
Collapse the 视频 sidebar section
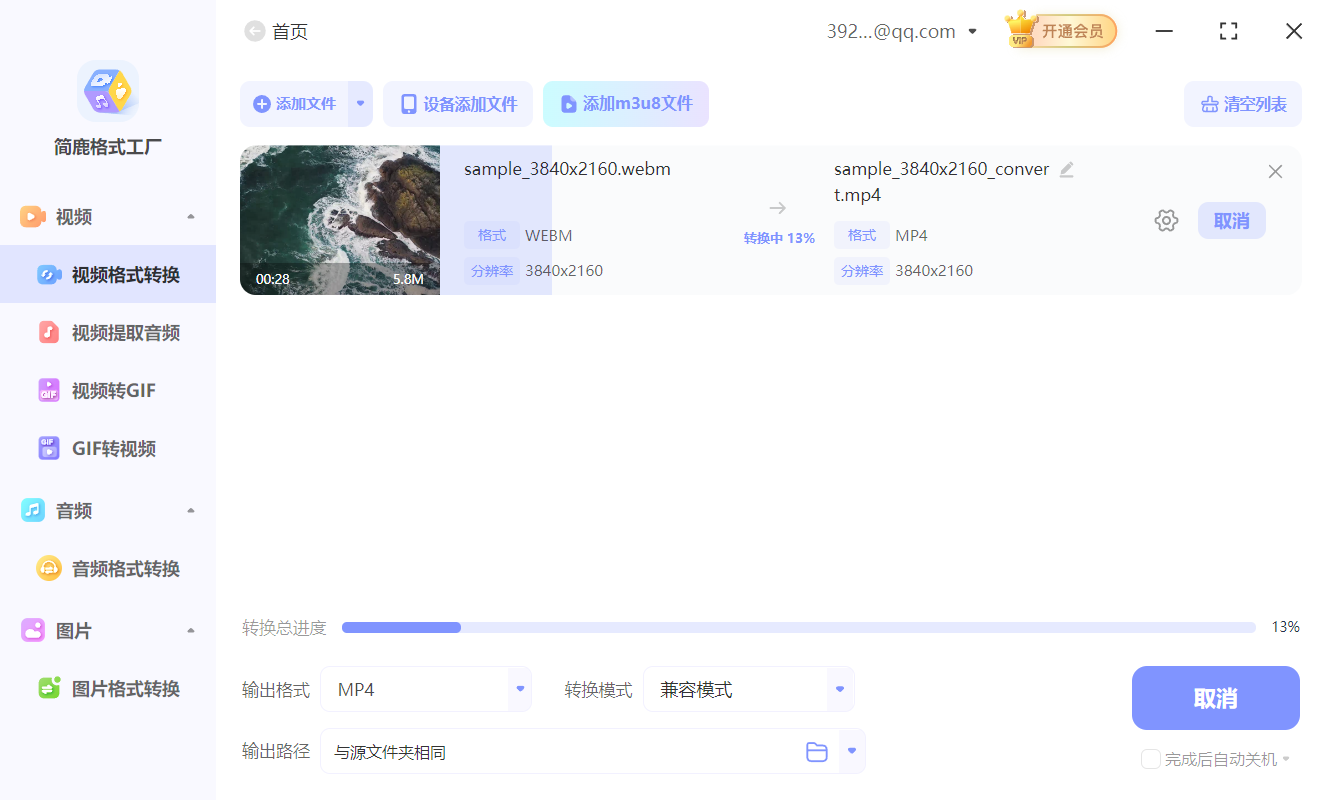coord(190,216)
